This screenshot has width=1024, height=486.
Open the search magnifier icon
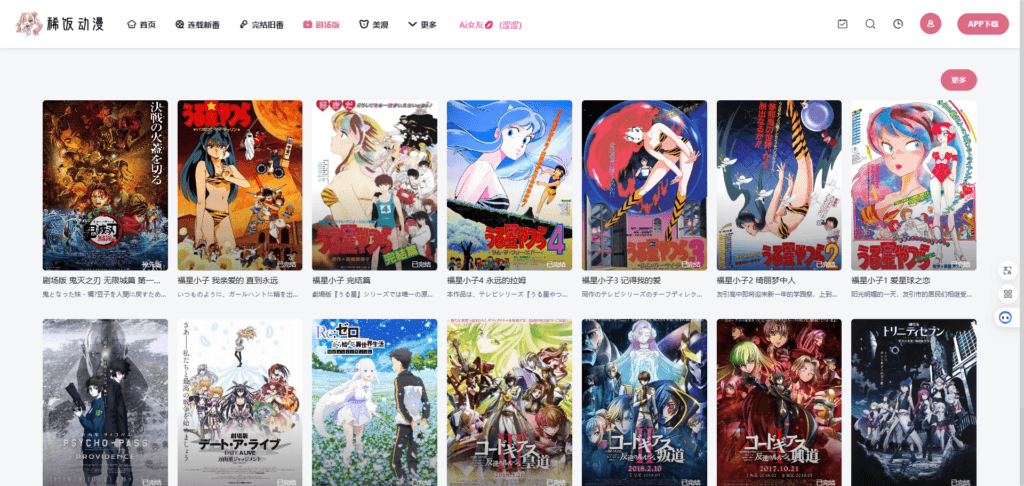[x=871, y=24]
